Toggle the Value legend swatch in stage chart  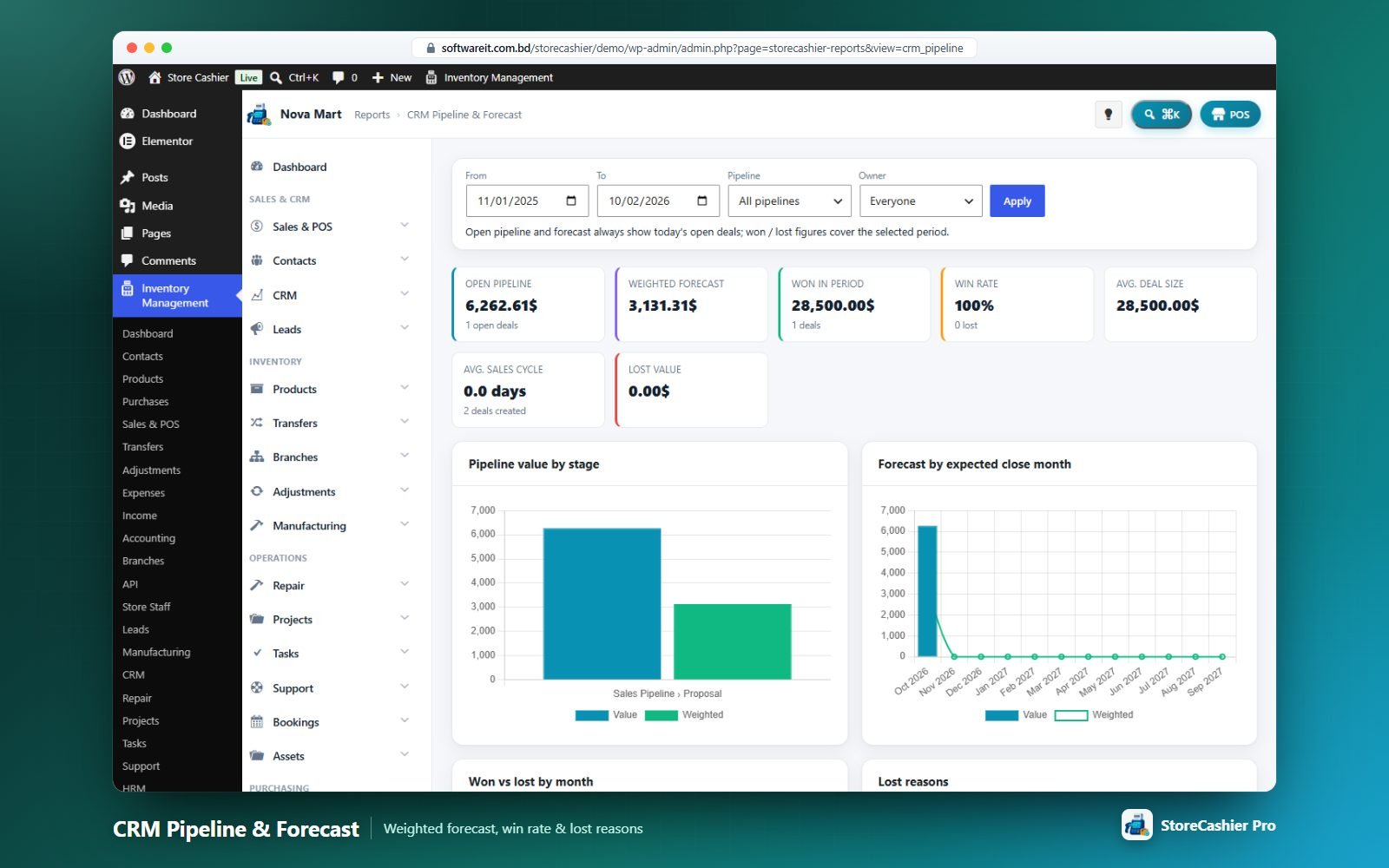(x=592, y=715)
